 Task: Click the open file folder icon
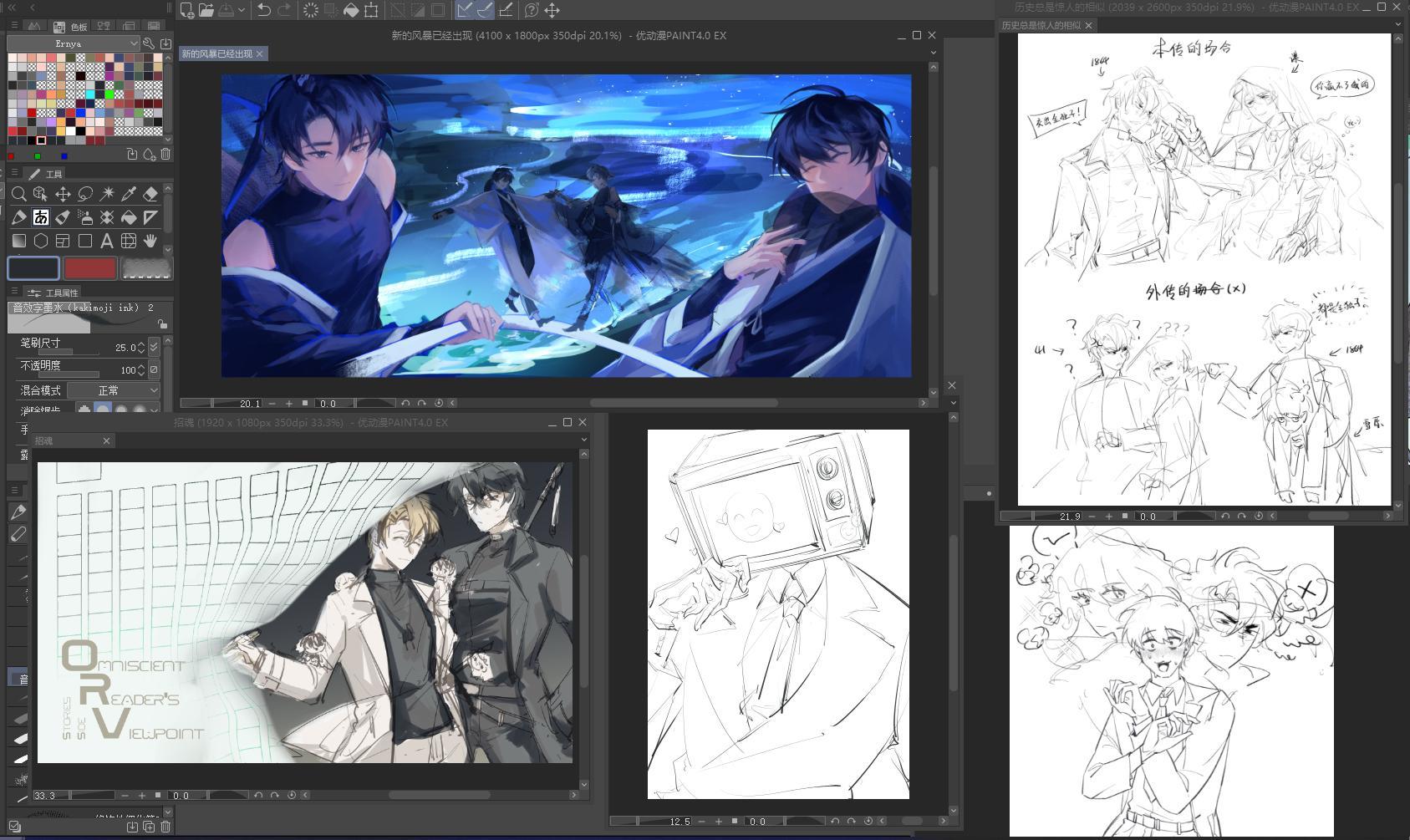(x=206, y=10)
